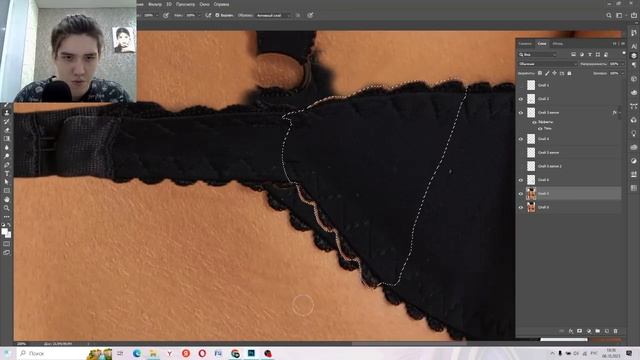The width and height of the screenshot is (640, 360).
Task: Filter layers by type layers icon
Action: [x=590, y=54]
